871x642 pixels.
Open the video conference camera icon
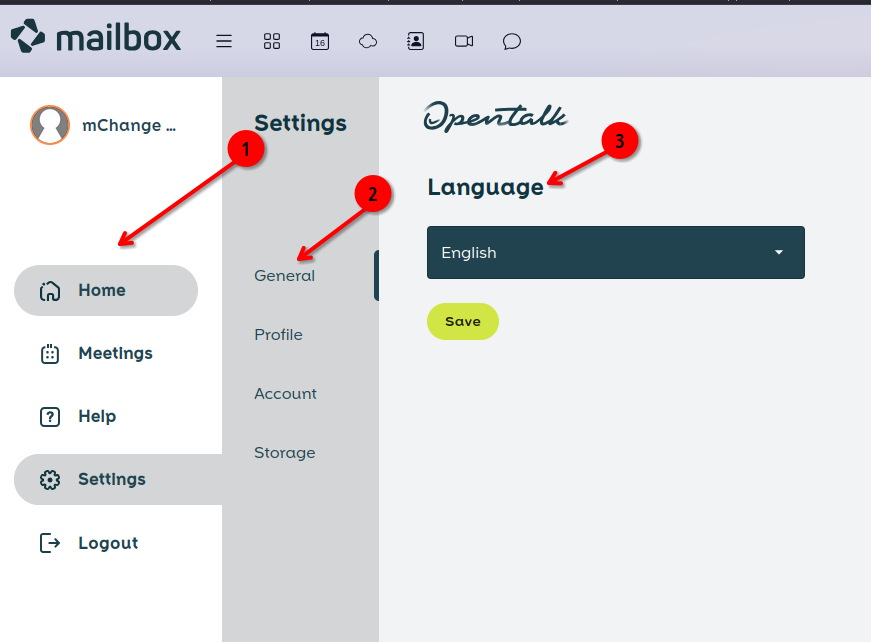point(464,41)
